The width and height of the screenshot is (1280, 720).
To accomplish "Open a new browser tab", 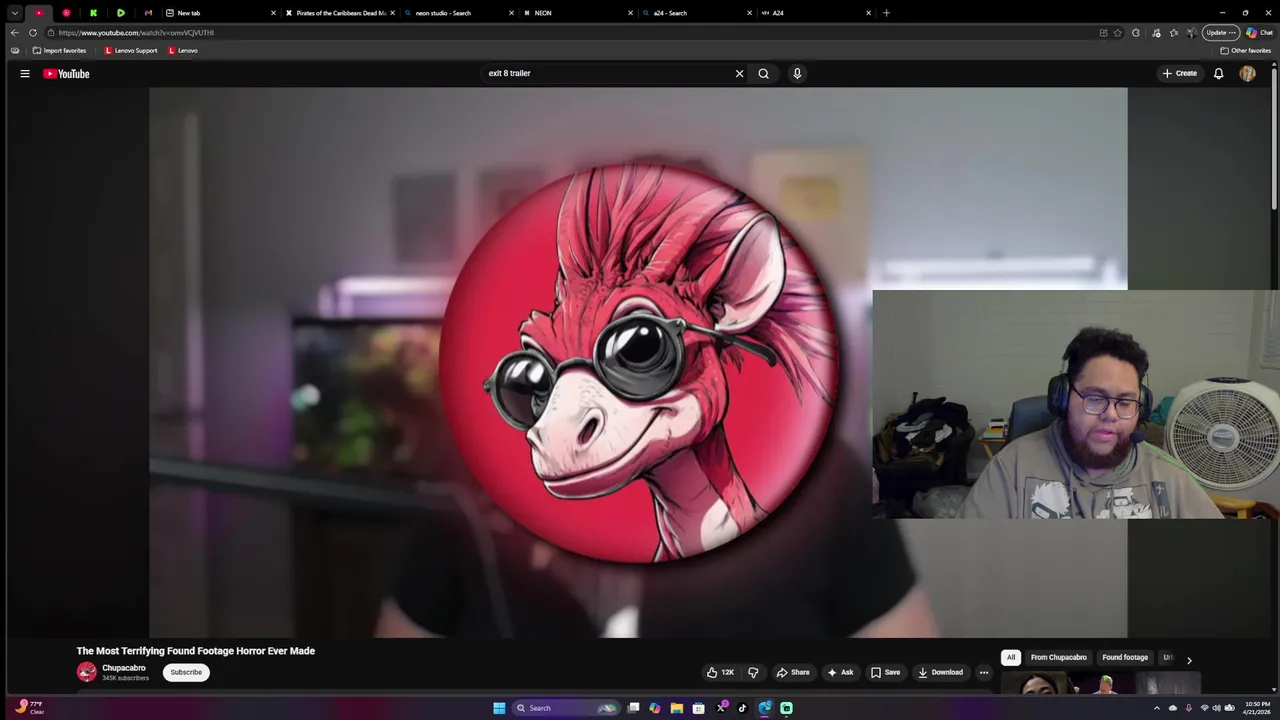I will [886, 13].
